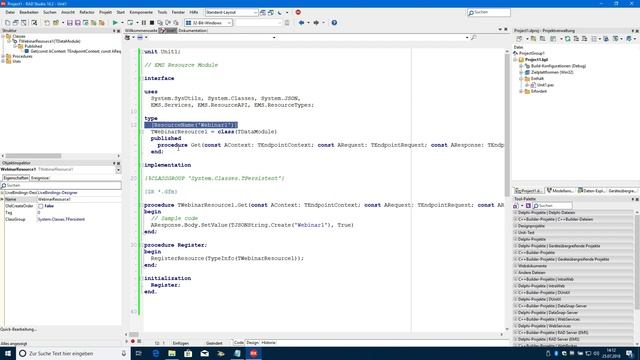
Task: Click the Windows Start button
Action: coord(8,353)
